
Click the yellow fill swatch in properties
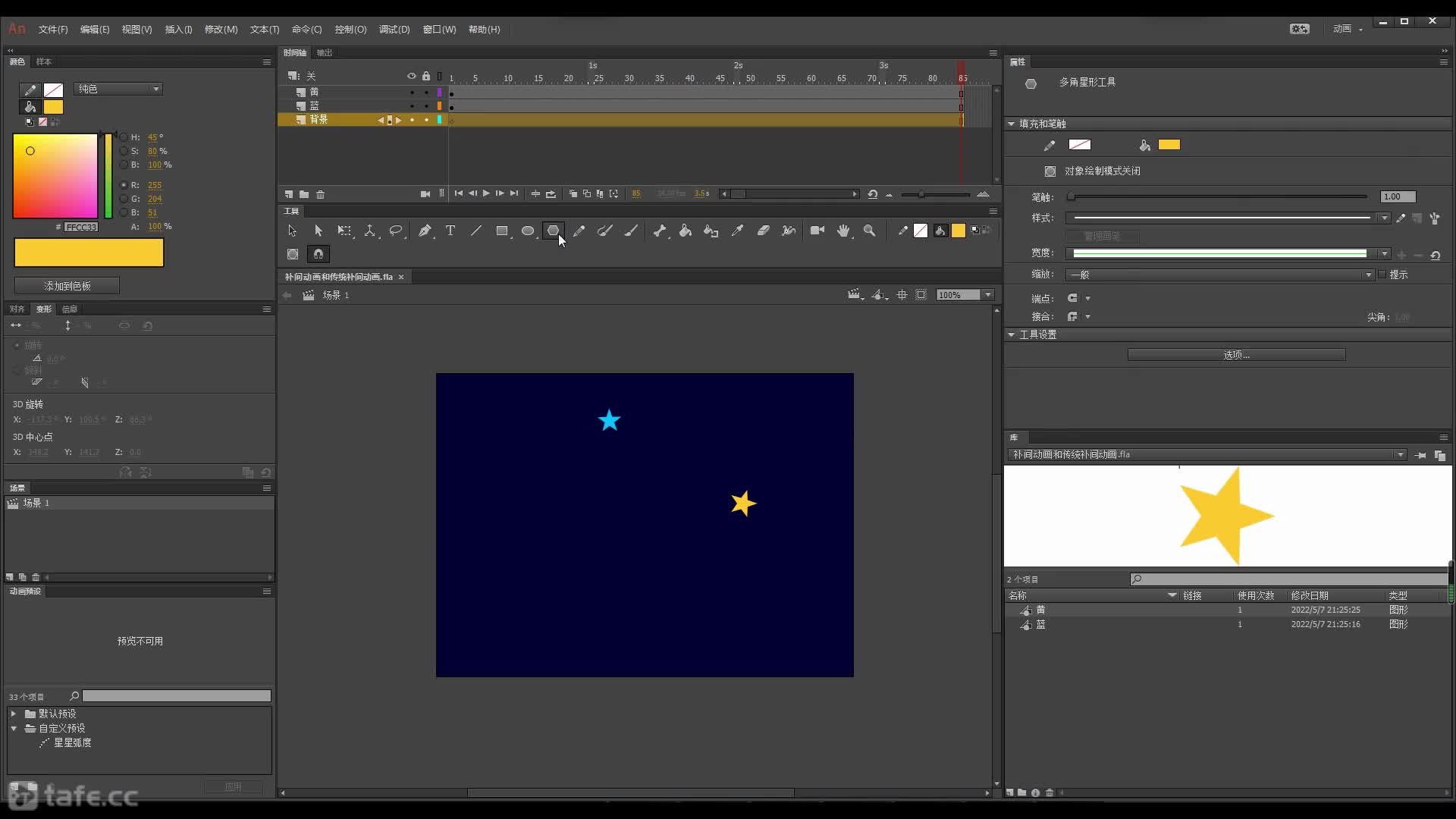1169,145
